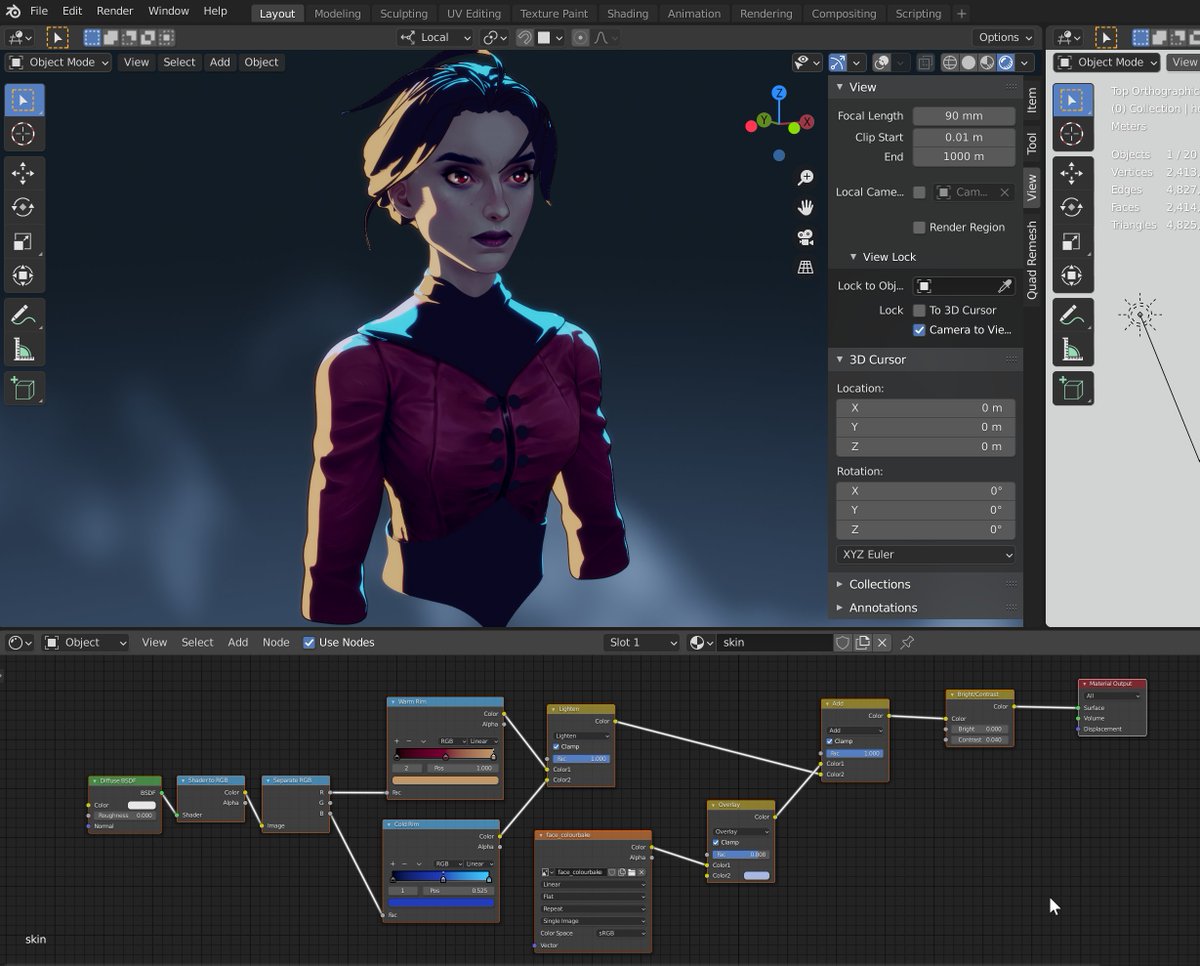This screenshot has width=1200, height=966.
Task: Open the Quad Remesh sidebar tab
Action: click(1032, 260)
